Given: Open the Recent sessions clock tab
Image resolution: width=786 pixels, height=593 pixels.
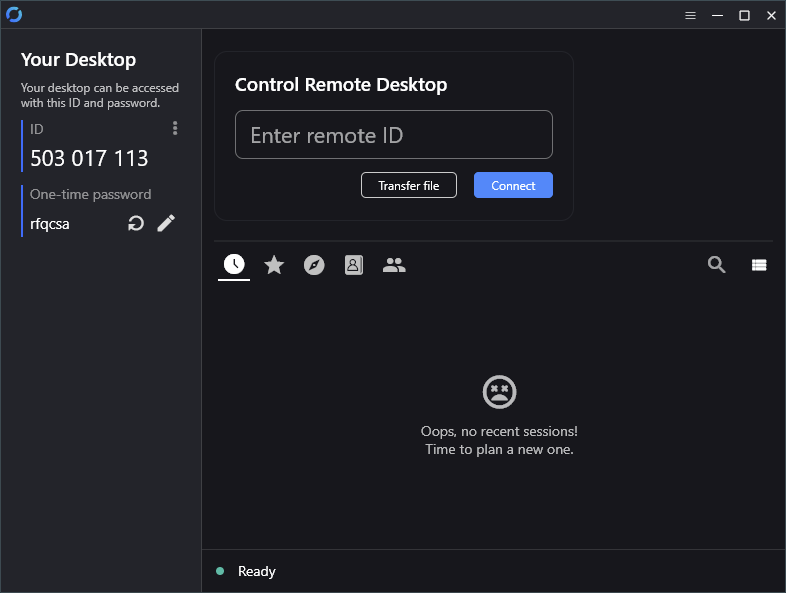Looking at the screenshot, I should pos(234,264).
